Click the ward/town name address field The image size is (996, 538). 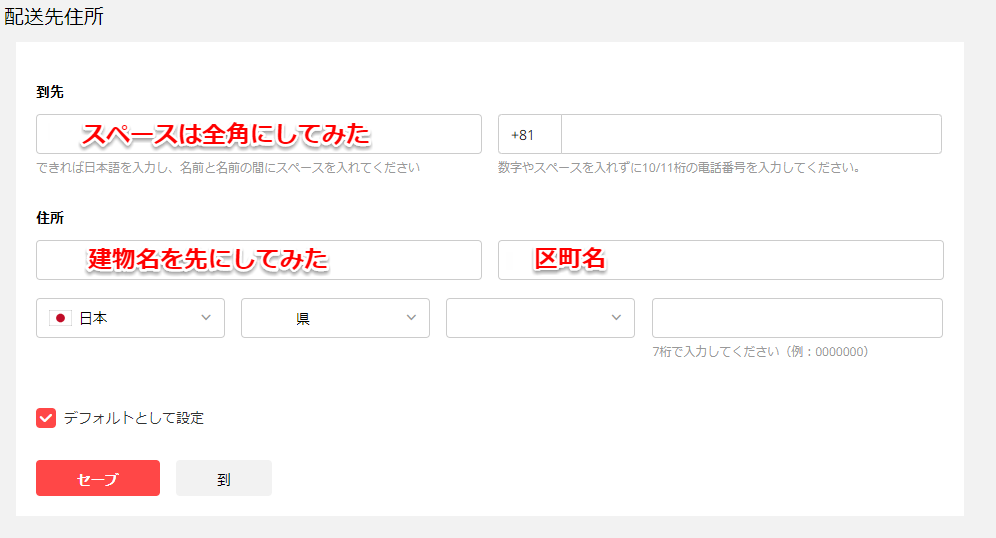pos(720,260)
